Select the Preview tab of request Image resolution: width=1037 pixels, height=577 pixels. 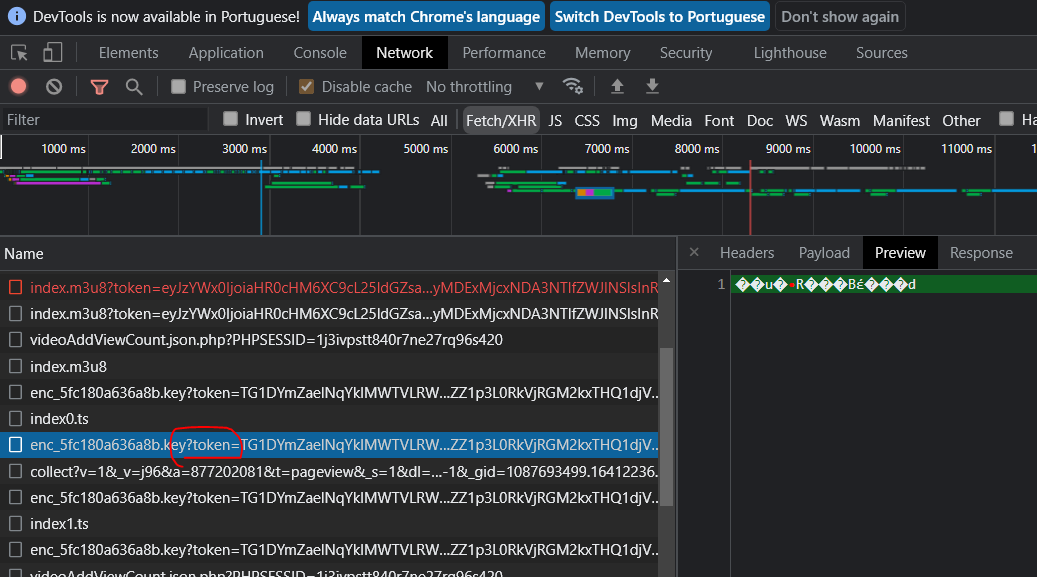coord(900,253)
